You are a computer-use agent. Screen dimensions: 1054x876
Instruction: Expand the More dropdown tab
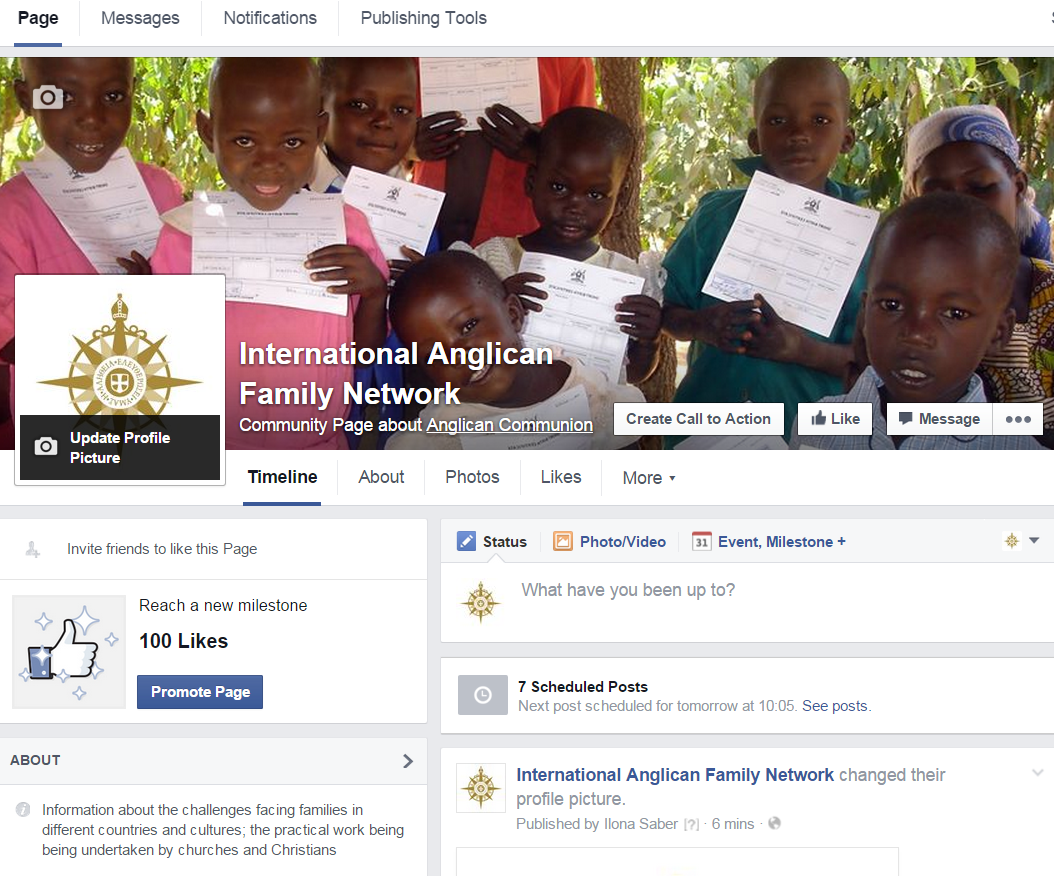tap(649, 478)
